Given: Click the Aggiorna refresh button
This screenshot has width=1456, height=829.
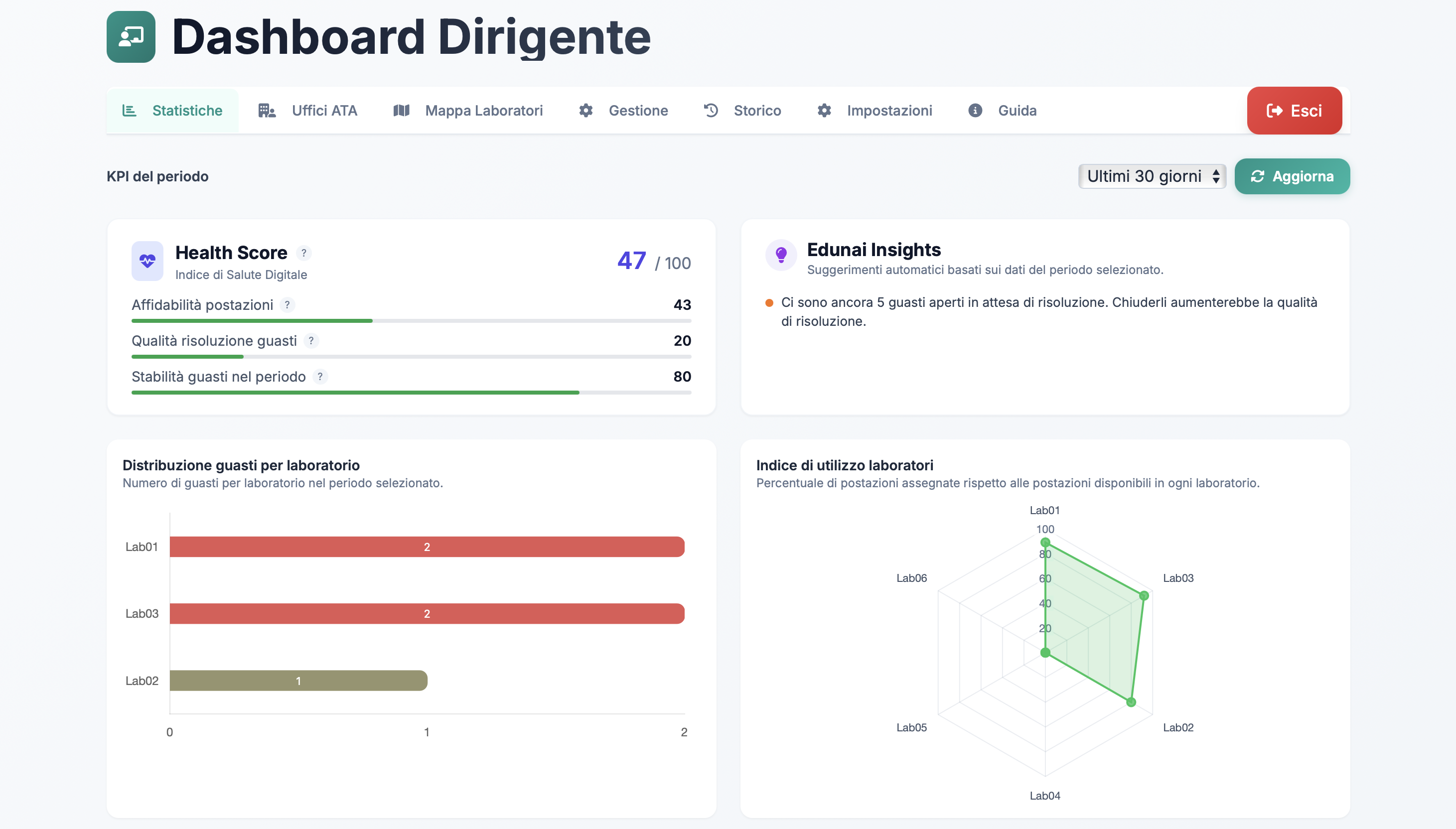Looking at the screenshot, I should click(x=1292, y=176).
